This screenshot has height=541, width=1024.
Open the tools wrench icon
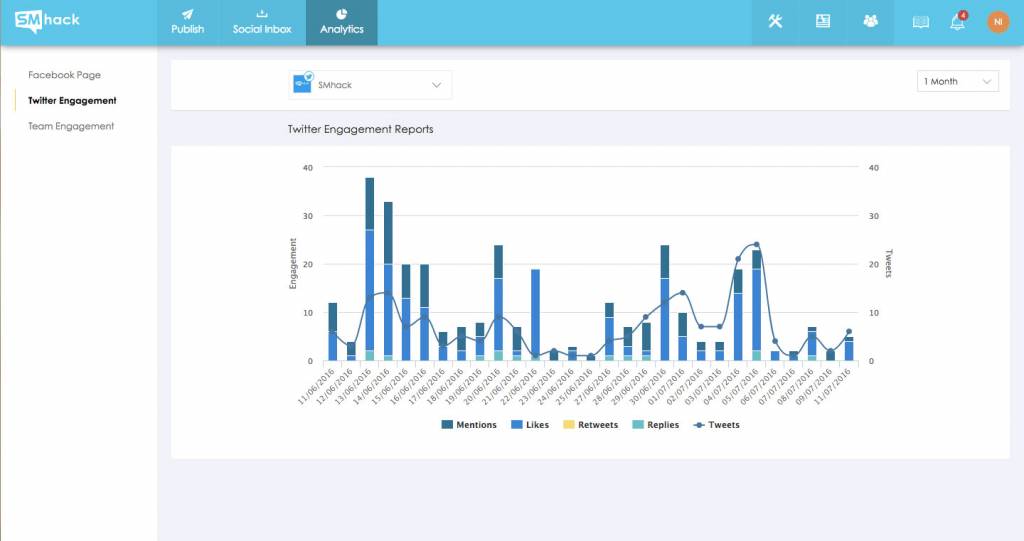tap(775, 21)
